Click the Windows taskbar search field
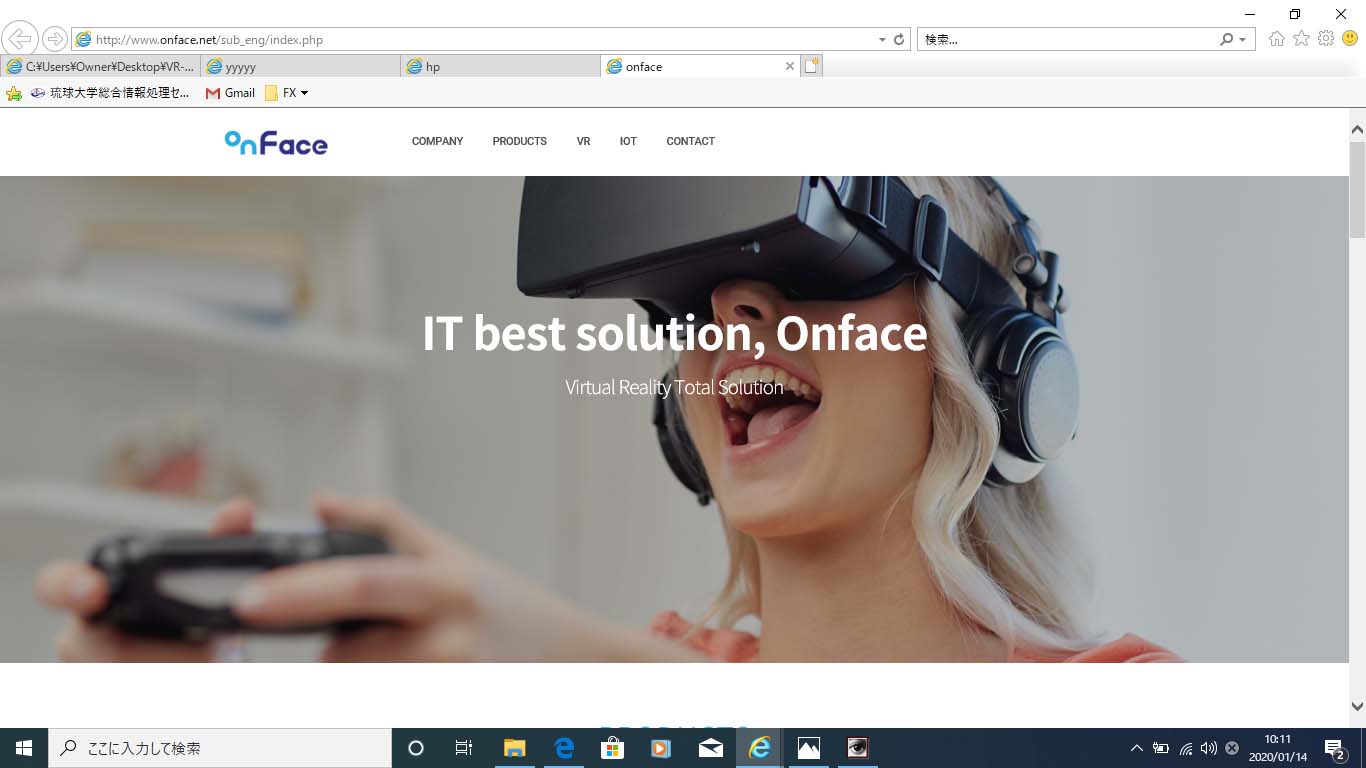 [x=220, y=748]
